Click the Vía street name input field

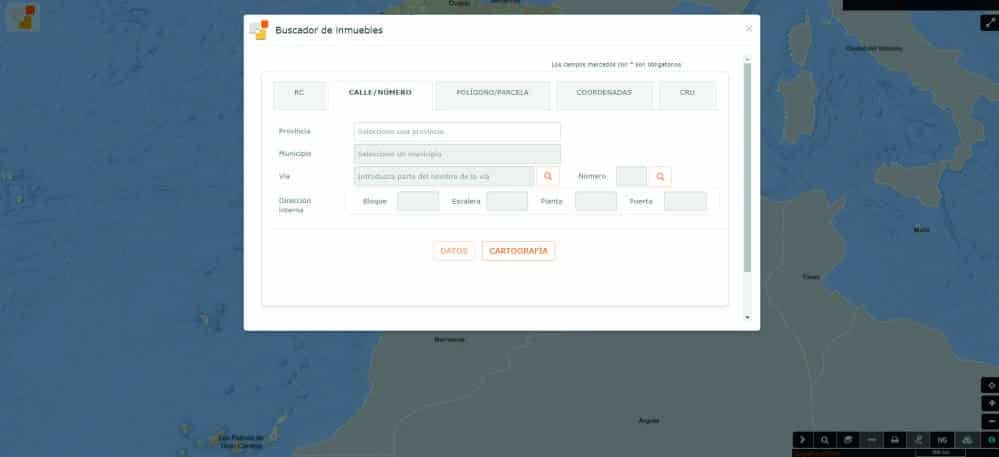444,176
